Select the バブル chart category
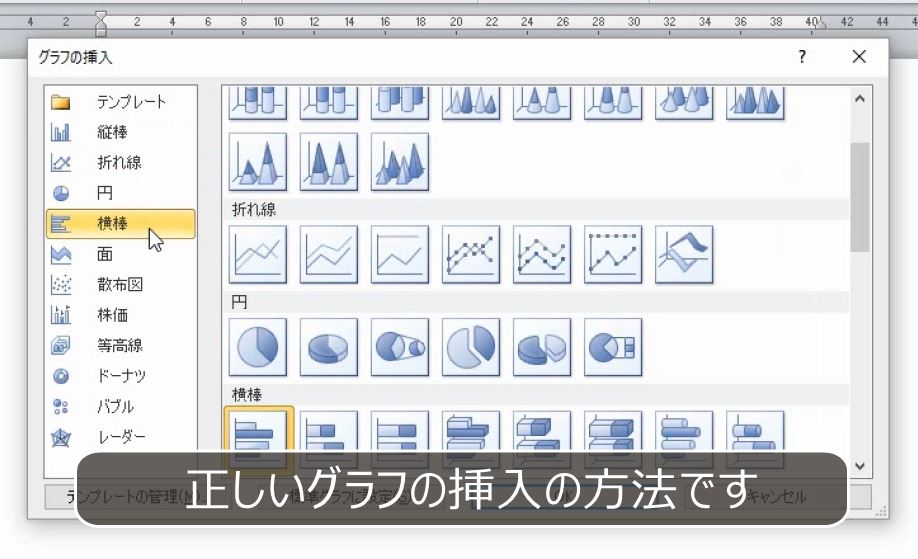This screenshot has height=559, width=918. [x=120, y=406]
